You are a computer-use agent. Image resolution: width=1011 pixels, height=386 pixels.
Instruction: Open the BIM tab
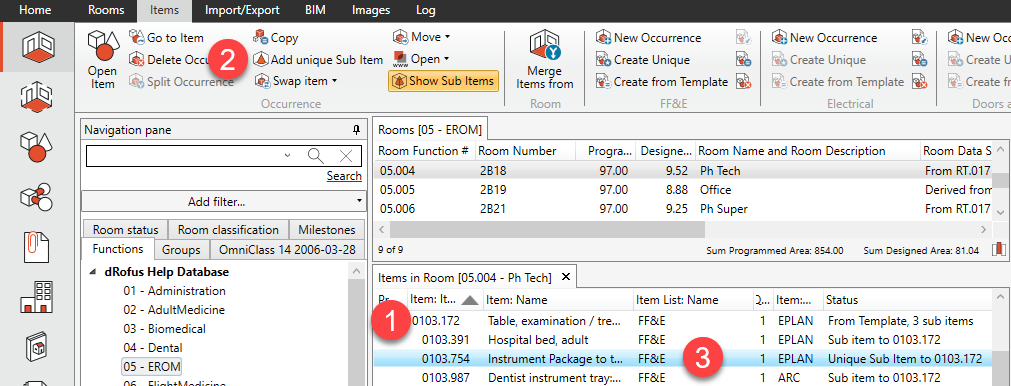[x=315, y=10]
